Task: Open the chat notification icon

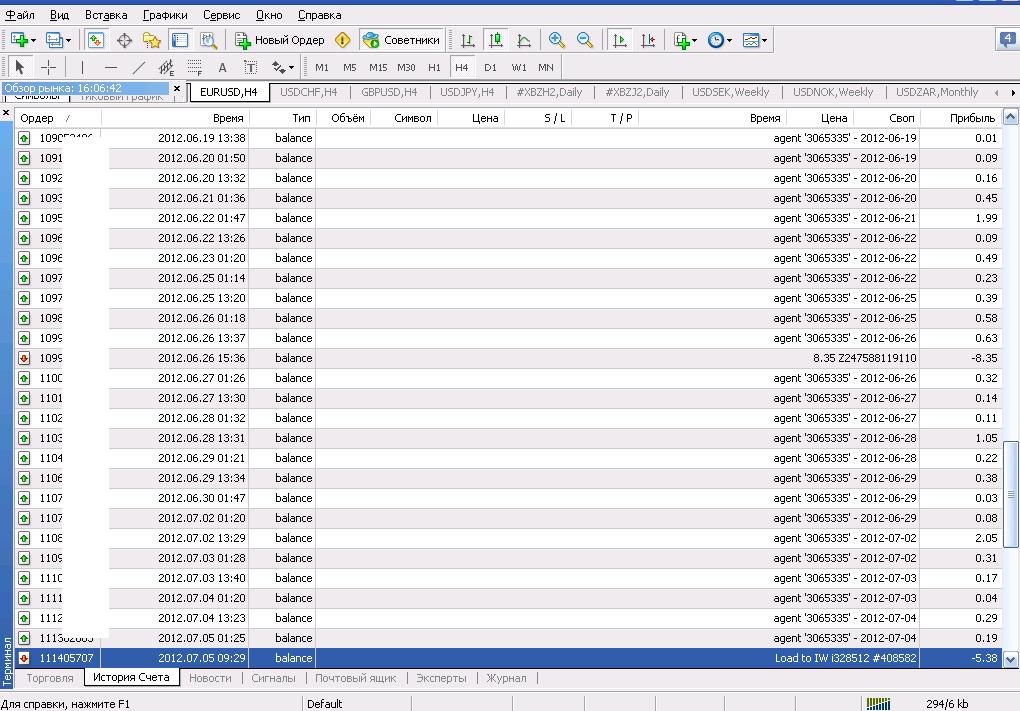Action: pos(1007,39)
